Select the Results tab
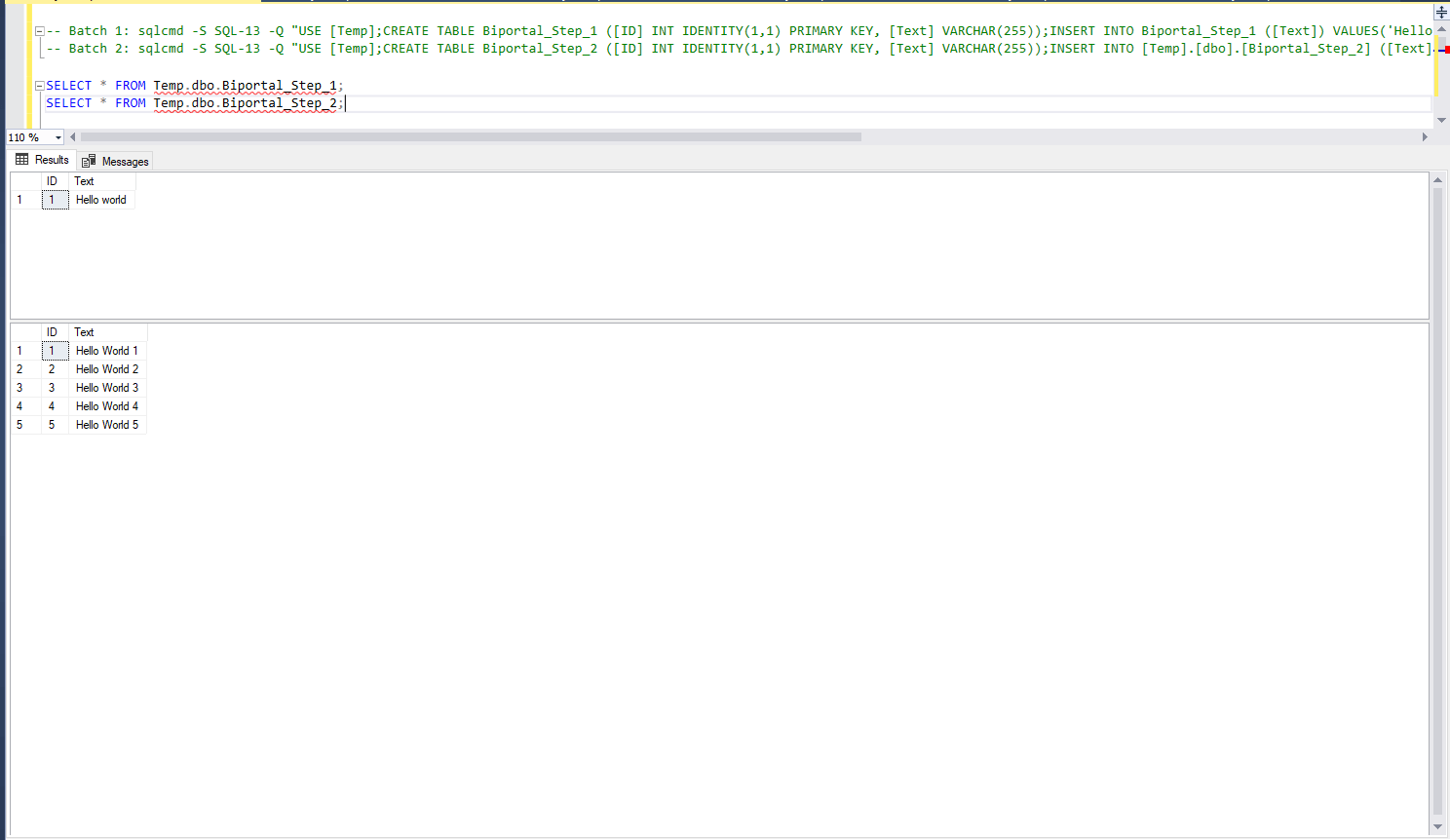This screenshot has width=1450, height=840. [43, 160]
